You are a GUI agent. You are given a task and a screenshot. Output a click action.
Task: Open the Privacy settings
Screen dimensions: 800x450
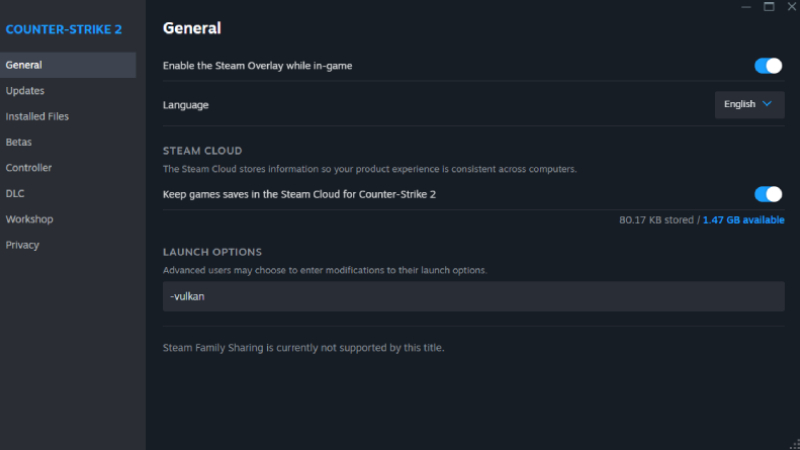(x=22, y=245)
